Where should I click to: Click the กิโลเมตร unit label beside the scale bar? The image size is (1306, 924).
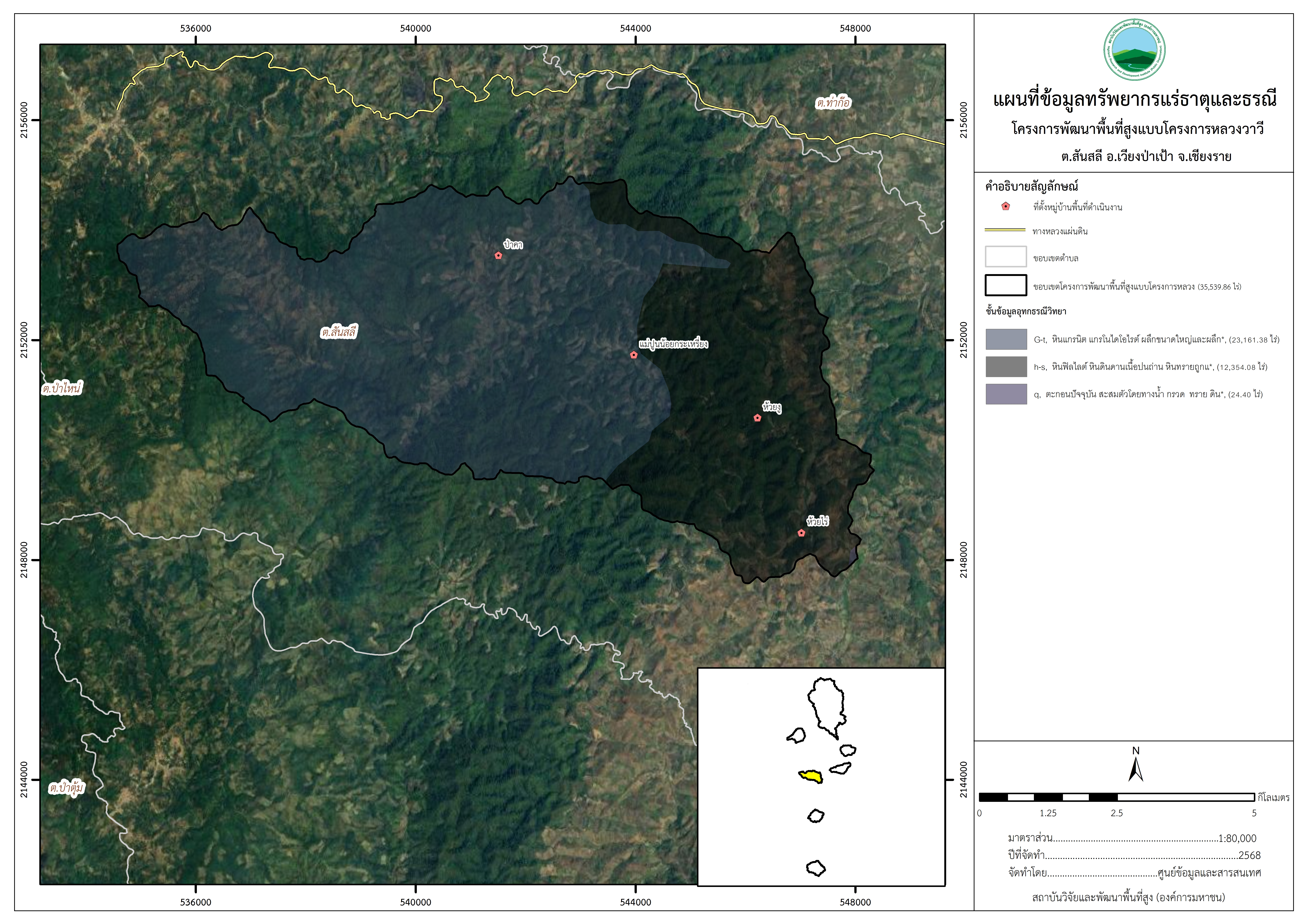point(1274,798)
